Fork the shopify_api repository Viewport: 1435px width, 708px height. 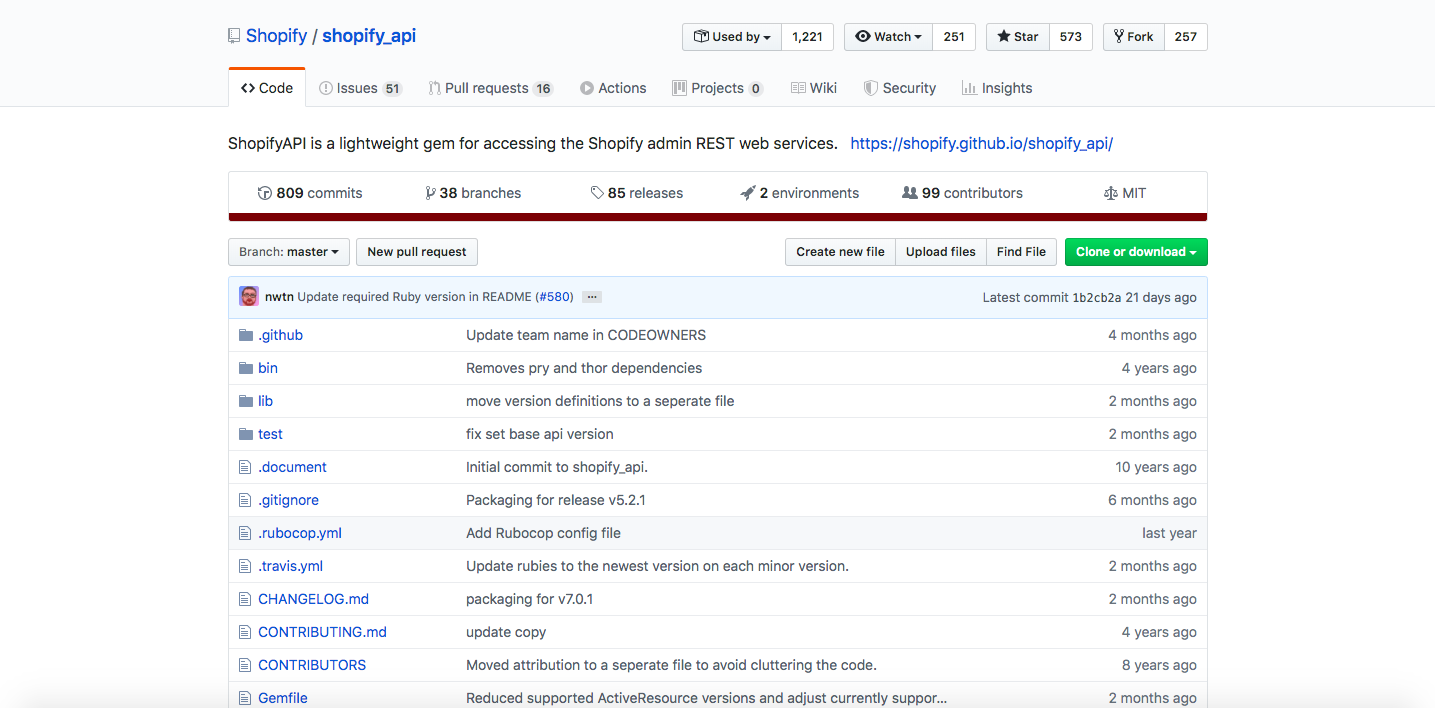(x=1133, y=37)
